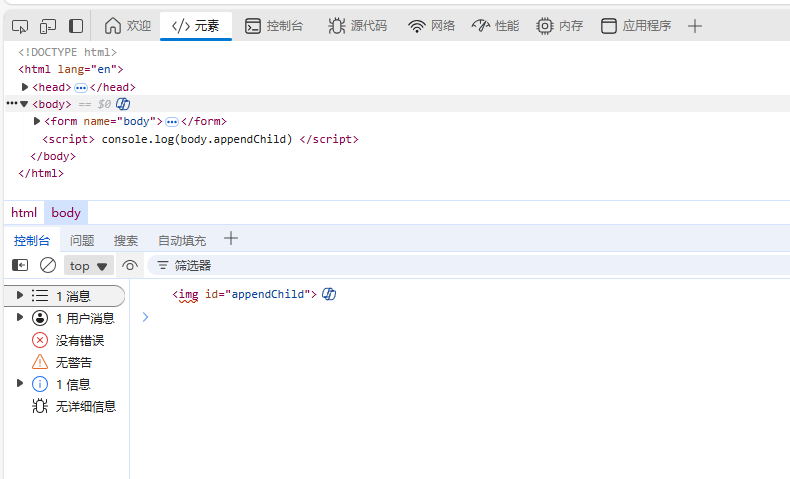Switch to 搜索 search drawer tab

pos(125,241)
